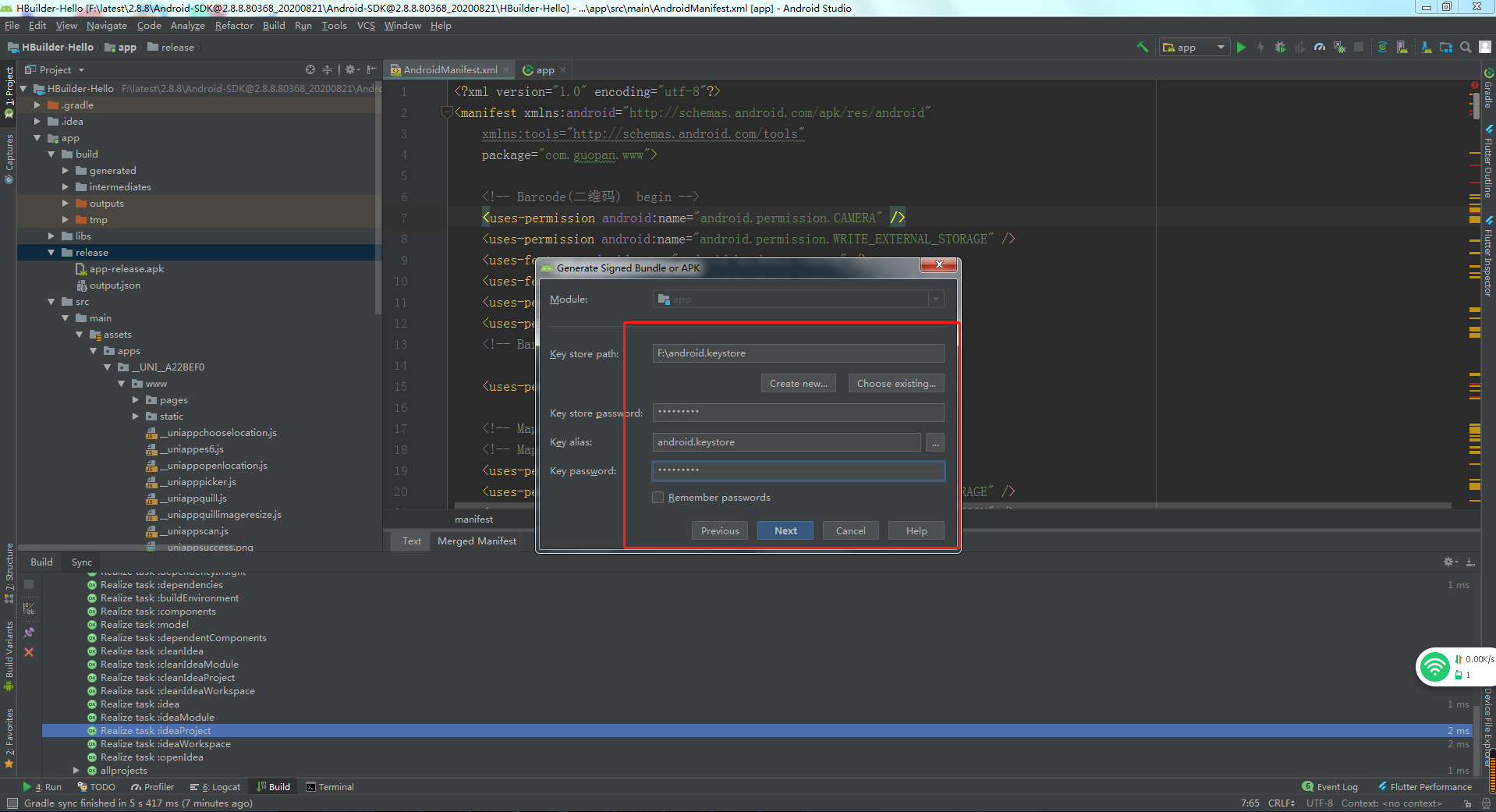Run the app with green play icon
This screenshot has width=1496, height=812.
pyautogui.click(x=1241, y=47)
